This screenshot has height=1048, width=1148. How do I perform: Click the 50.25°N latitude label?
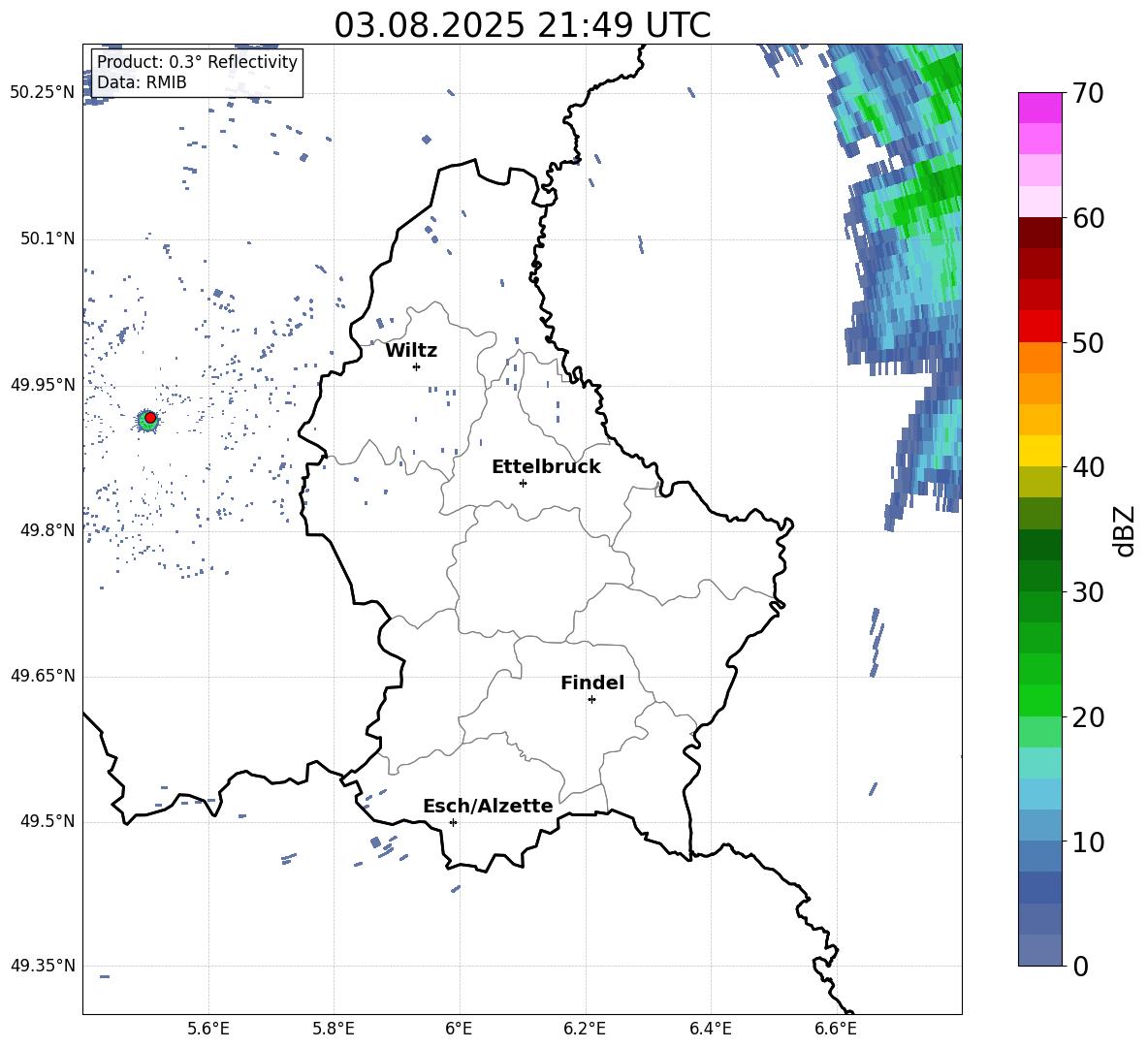(x=43, y=93)
